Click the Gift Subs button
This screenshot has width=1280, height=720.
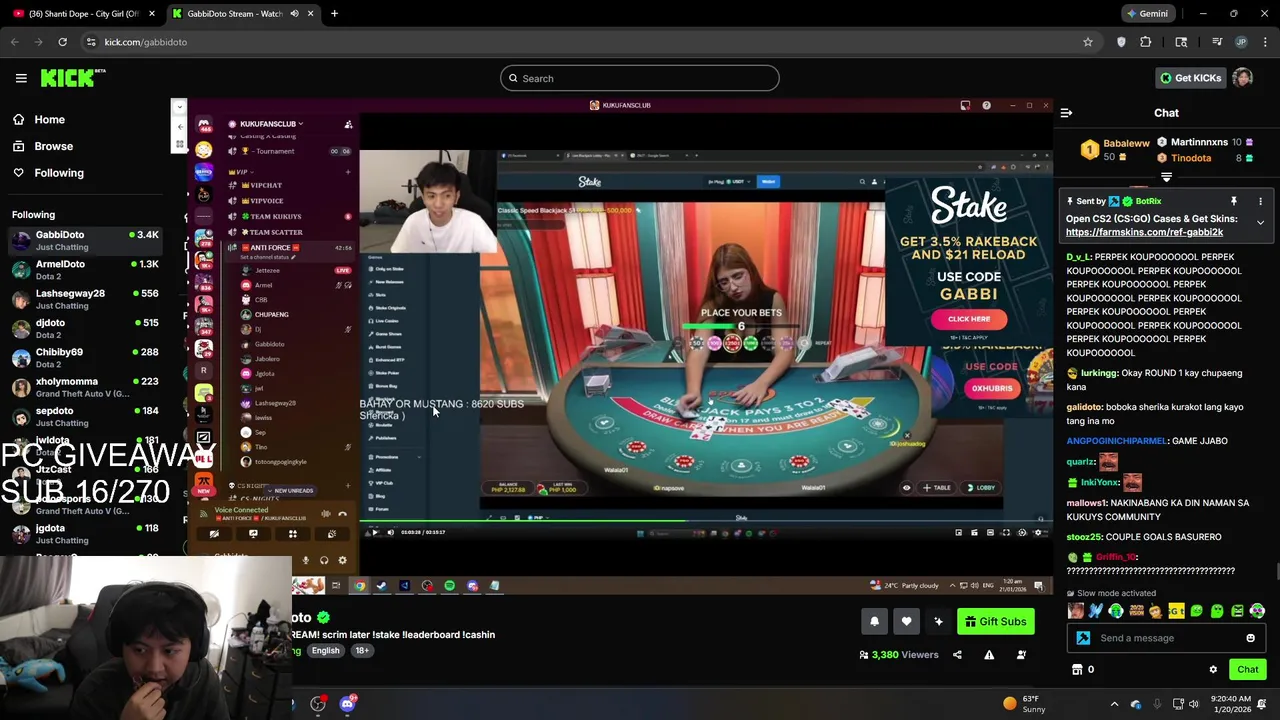tap(995, 622)
